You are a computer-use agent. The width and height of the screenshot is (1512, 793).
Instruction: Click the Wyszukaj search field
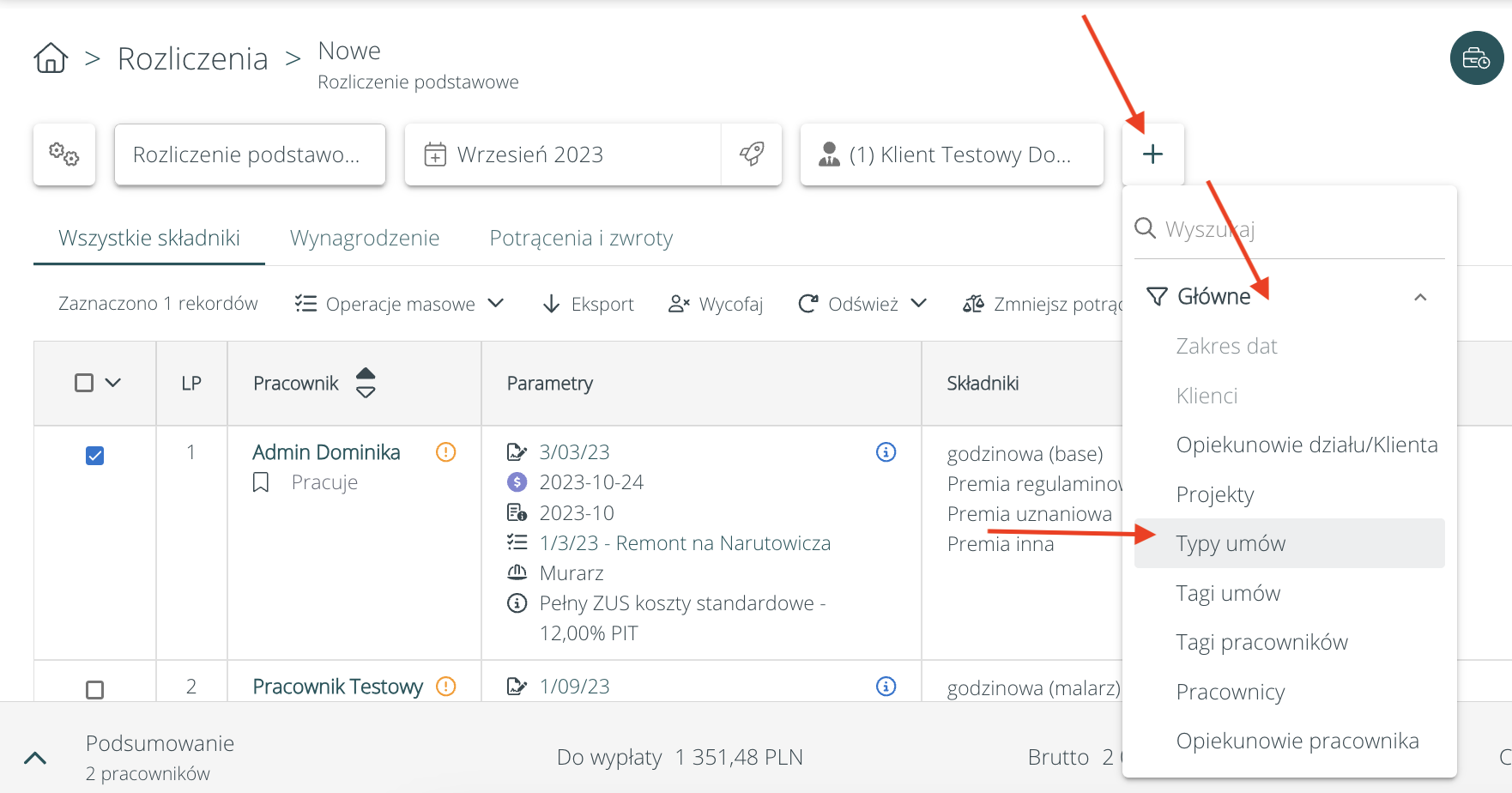tap(1287, 229)
